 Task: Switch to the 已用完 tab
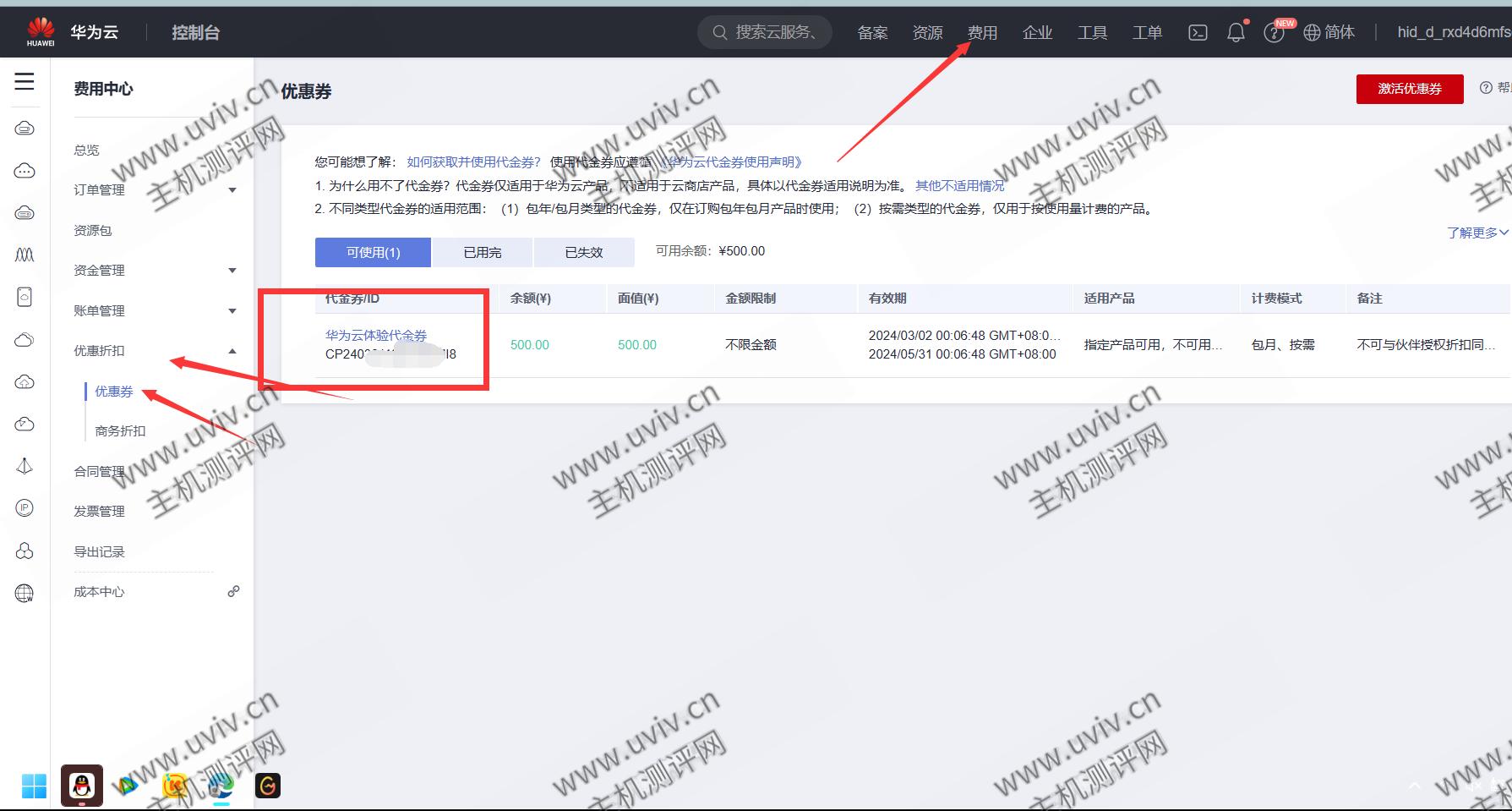click(x=482, y=252)
